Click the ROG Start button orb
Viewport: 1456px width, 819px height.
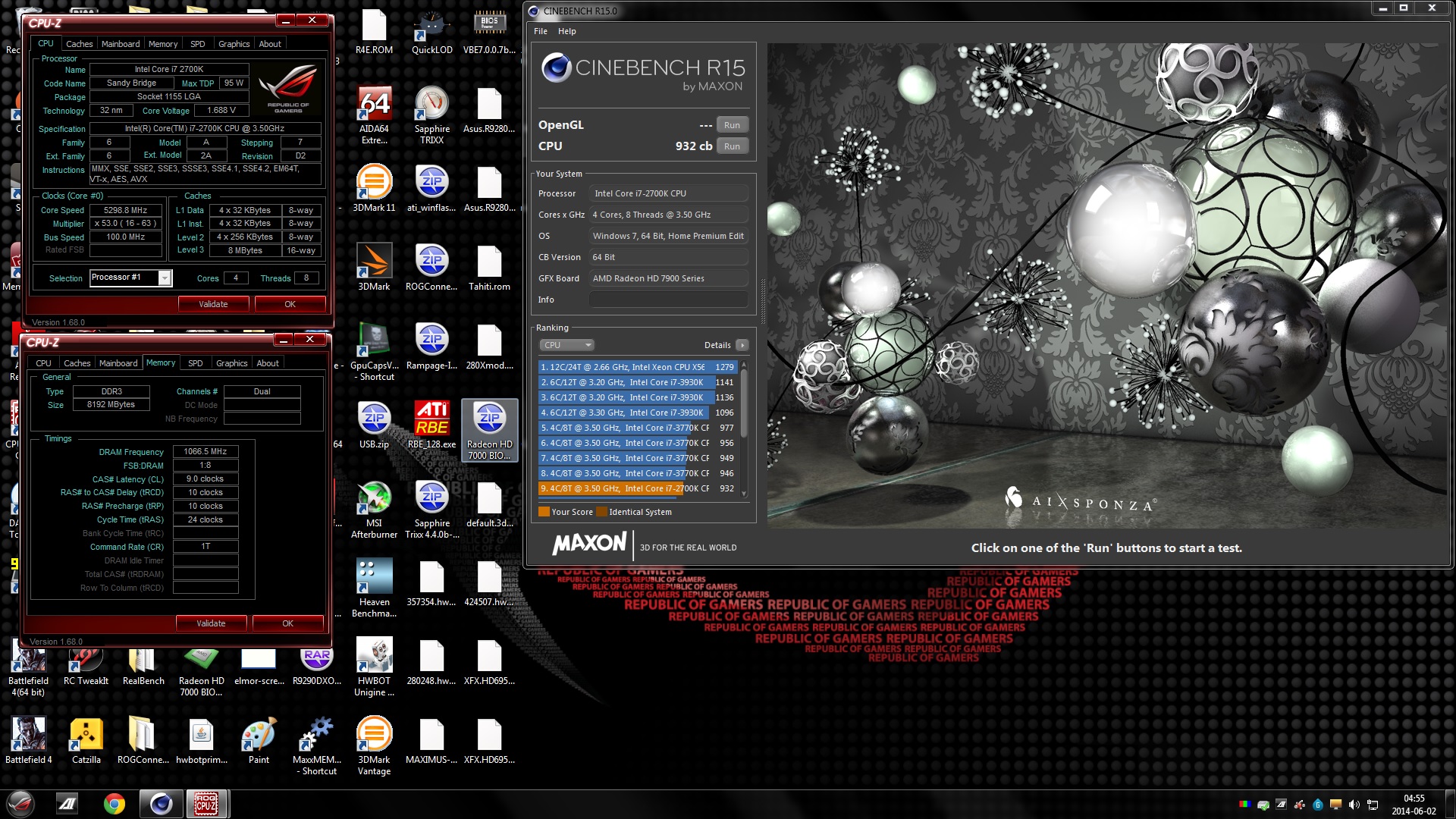coord(20,804)
